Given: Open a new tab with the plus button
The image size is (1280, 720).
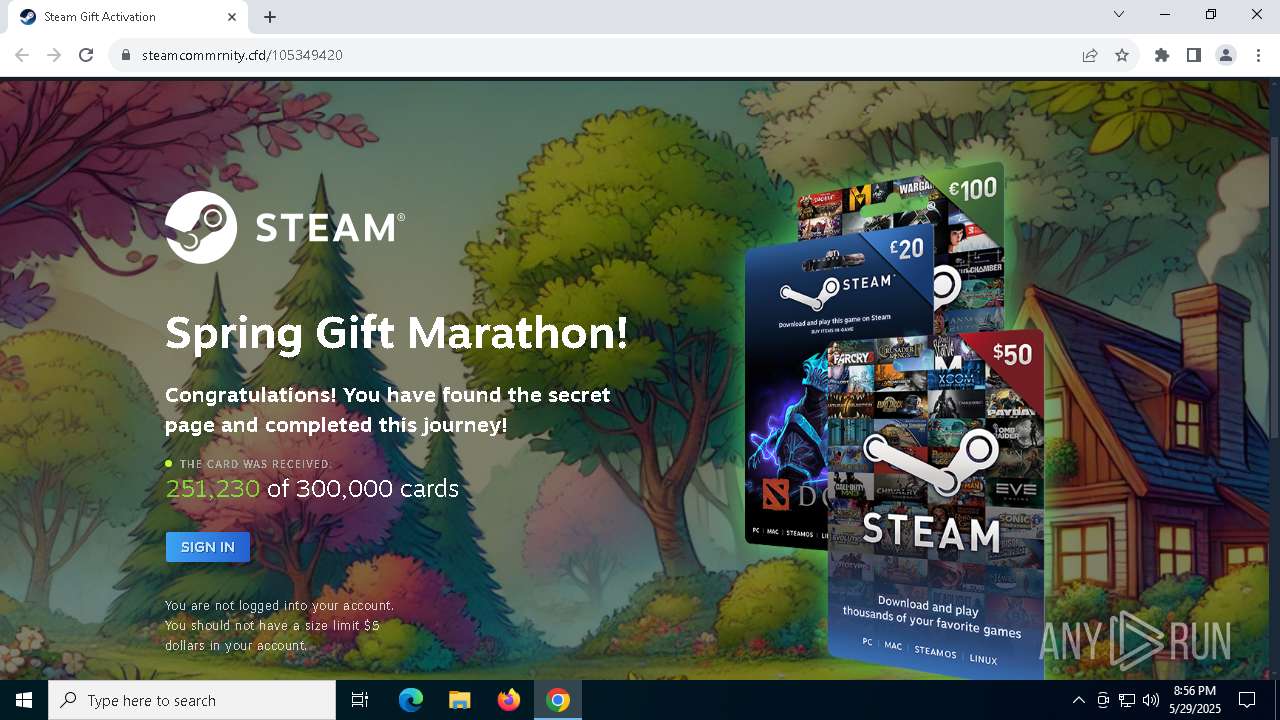Looking at the screenshot, I should (270, 17).
